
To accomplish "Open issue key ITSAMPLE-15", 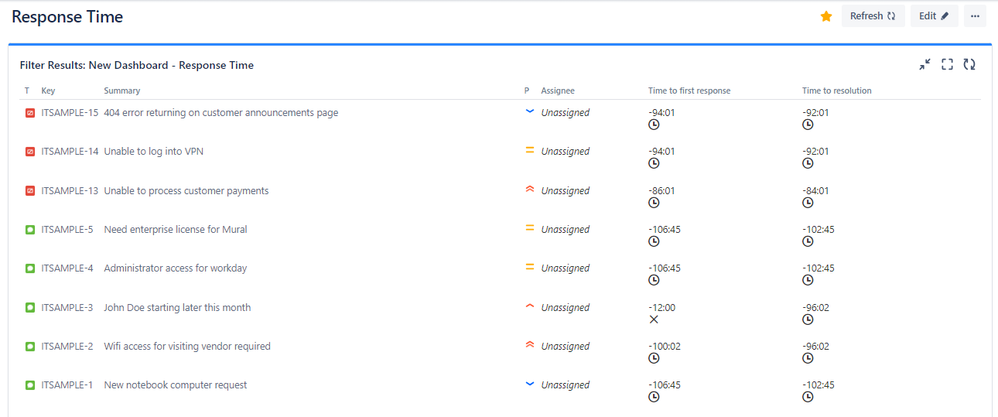I will point(70,113).
